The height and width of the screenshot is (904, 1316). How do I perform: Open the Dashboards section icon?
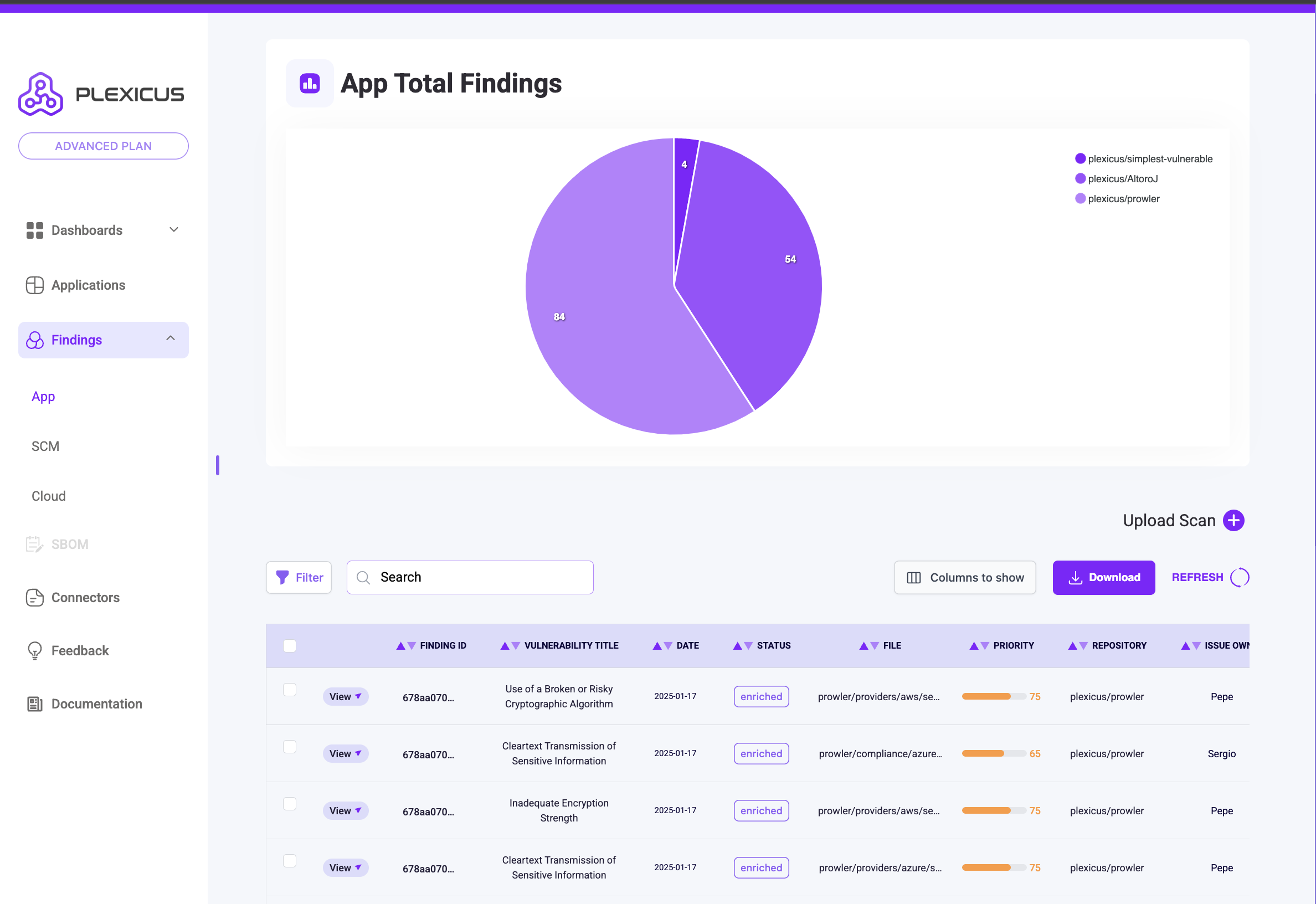(34, 230)
